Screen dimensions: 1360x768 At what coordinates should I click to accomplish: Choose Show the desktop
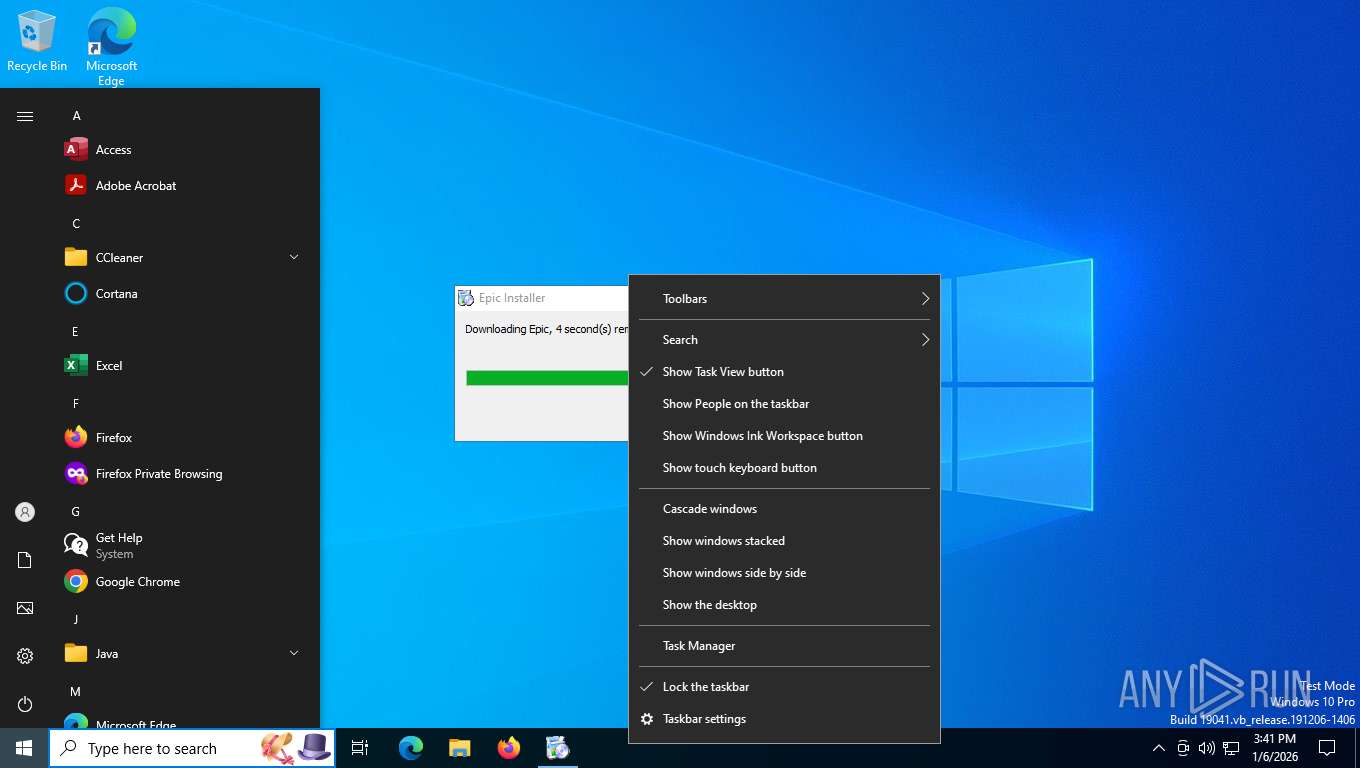784,605
